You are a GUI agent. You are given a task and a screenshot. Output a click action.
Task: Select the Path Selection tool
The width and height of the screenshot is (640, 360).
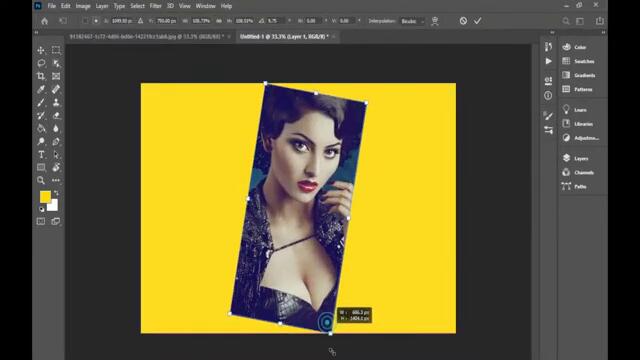click(x=56, y=155)
